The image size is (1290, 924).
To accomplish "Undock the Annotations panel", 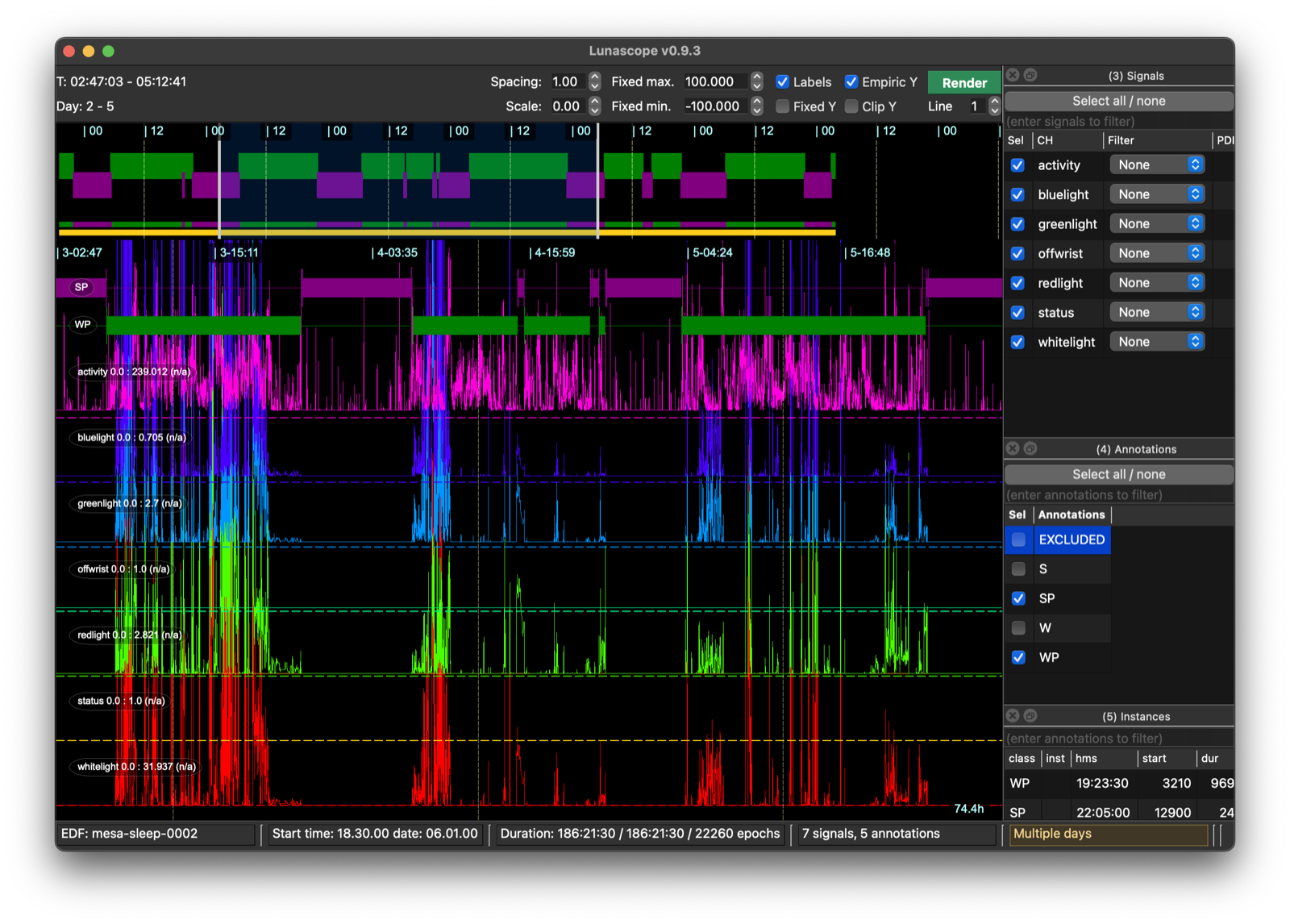I will pos(1030,448).
